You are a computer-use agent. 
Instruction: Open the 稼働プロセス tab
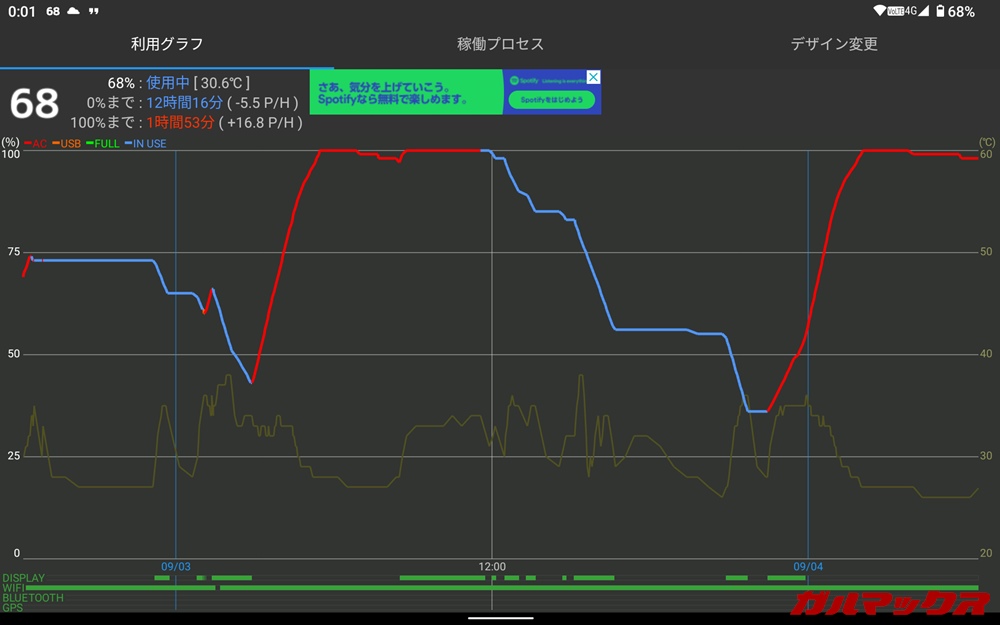tap(500, 44)
